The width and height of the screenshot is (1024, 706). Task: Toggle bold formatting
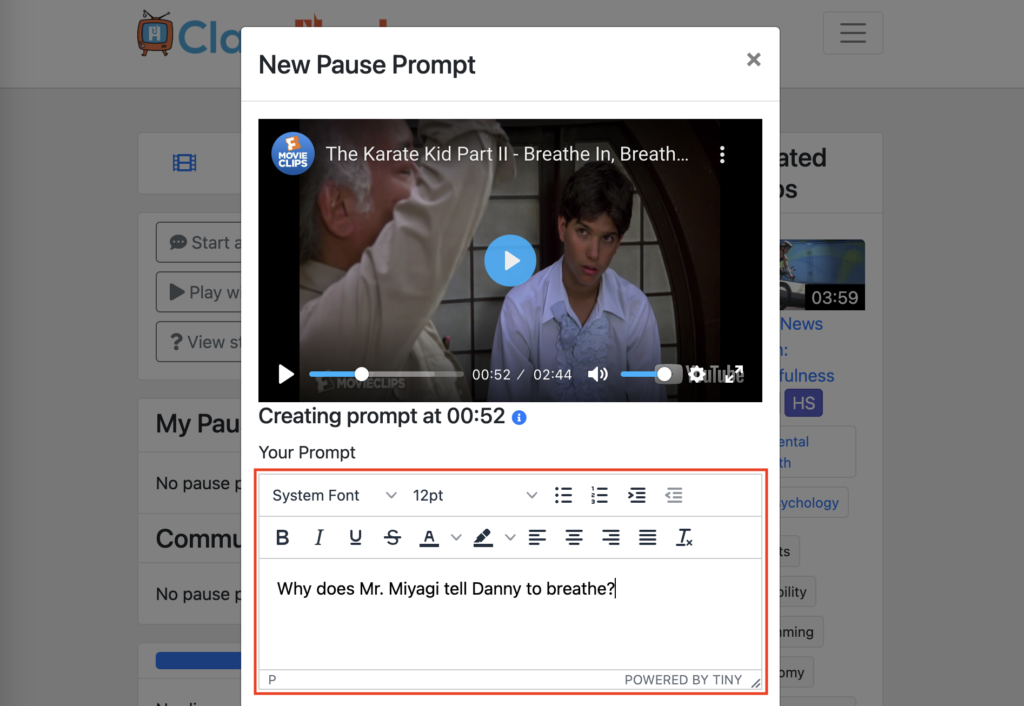pos(282,538)
